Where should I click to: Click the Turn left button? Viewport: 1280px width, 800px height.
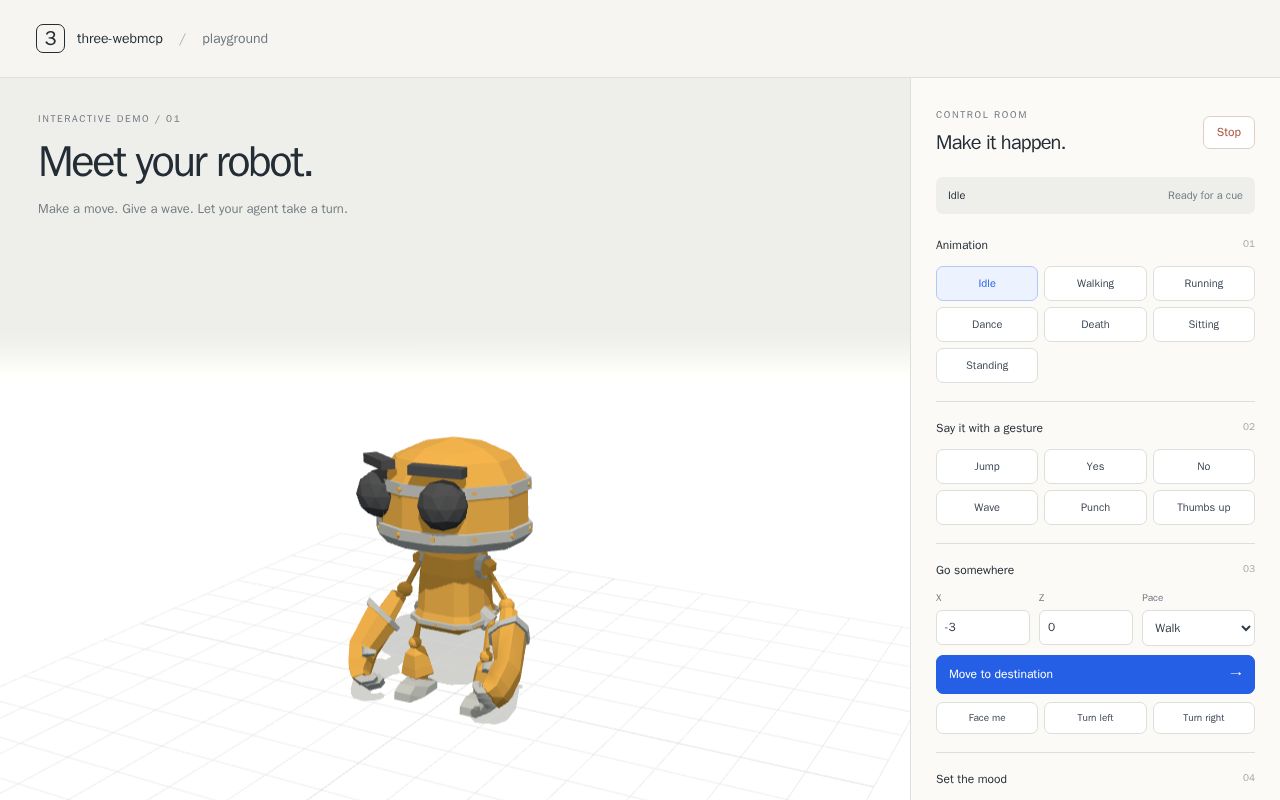pyautogui.click(x=1095, y=718)
